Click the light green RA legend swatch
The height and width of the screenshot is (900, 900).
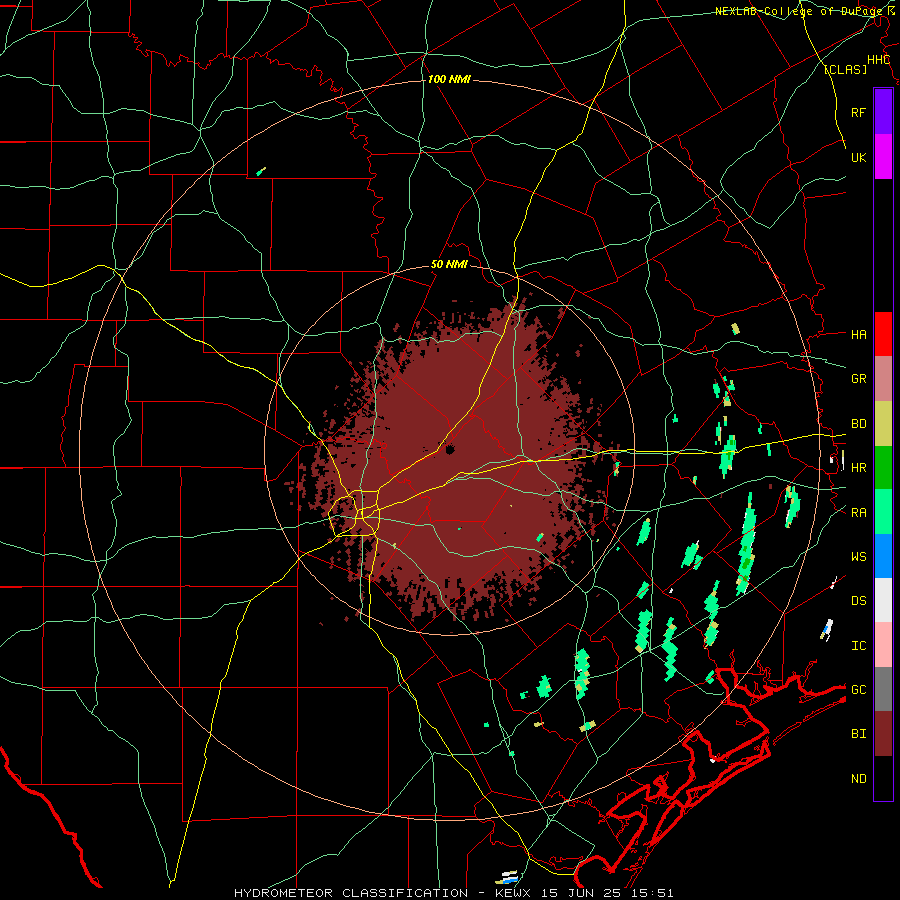tap(883, 512)
